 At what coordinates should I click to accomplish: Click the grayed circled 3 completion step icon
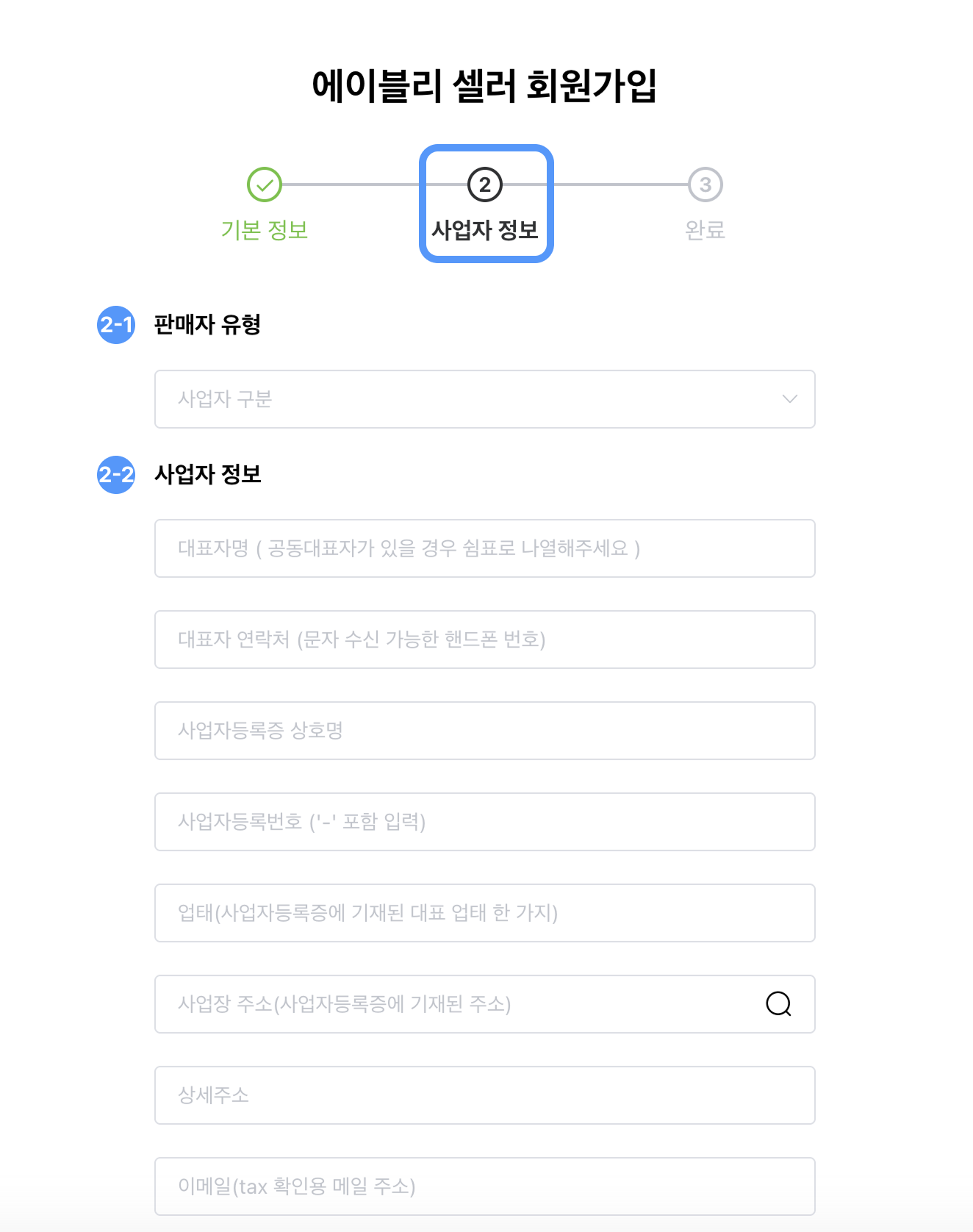[704, 185]
